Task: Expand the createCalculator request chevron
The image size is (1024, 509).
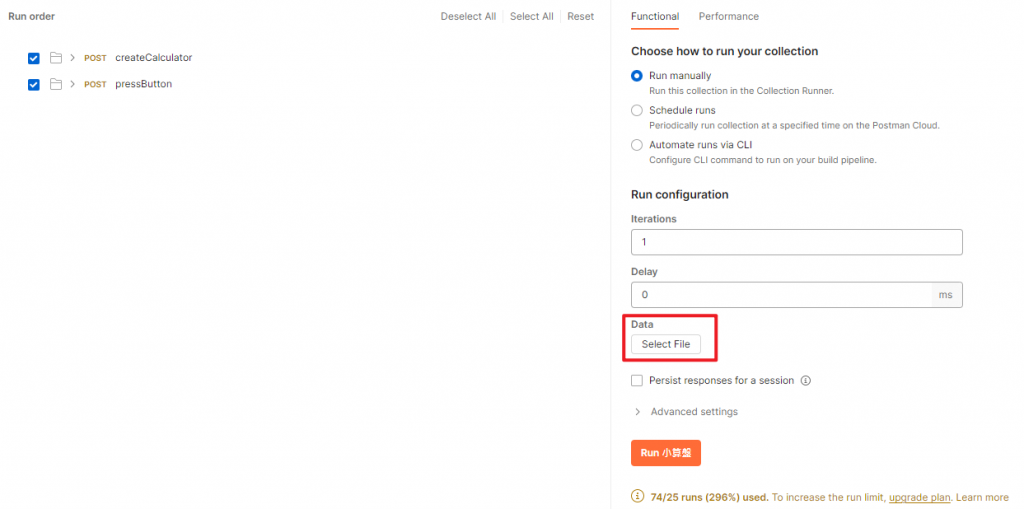Action: (72, 57)
